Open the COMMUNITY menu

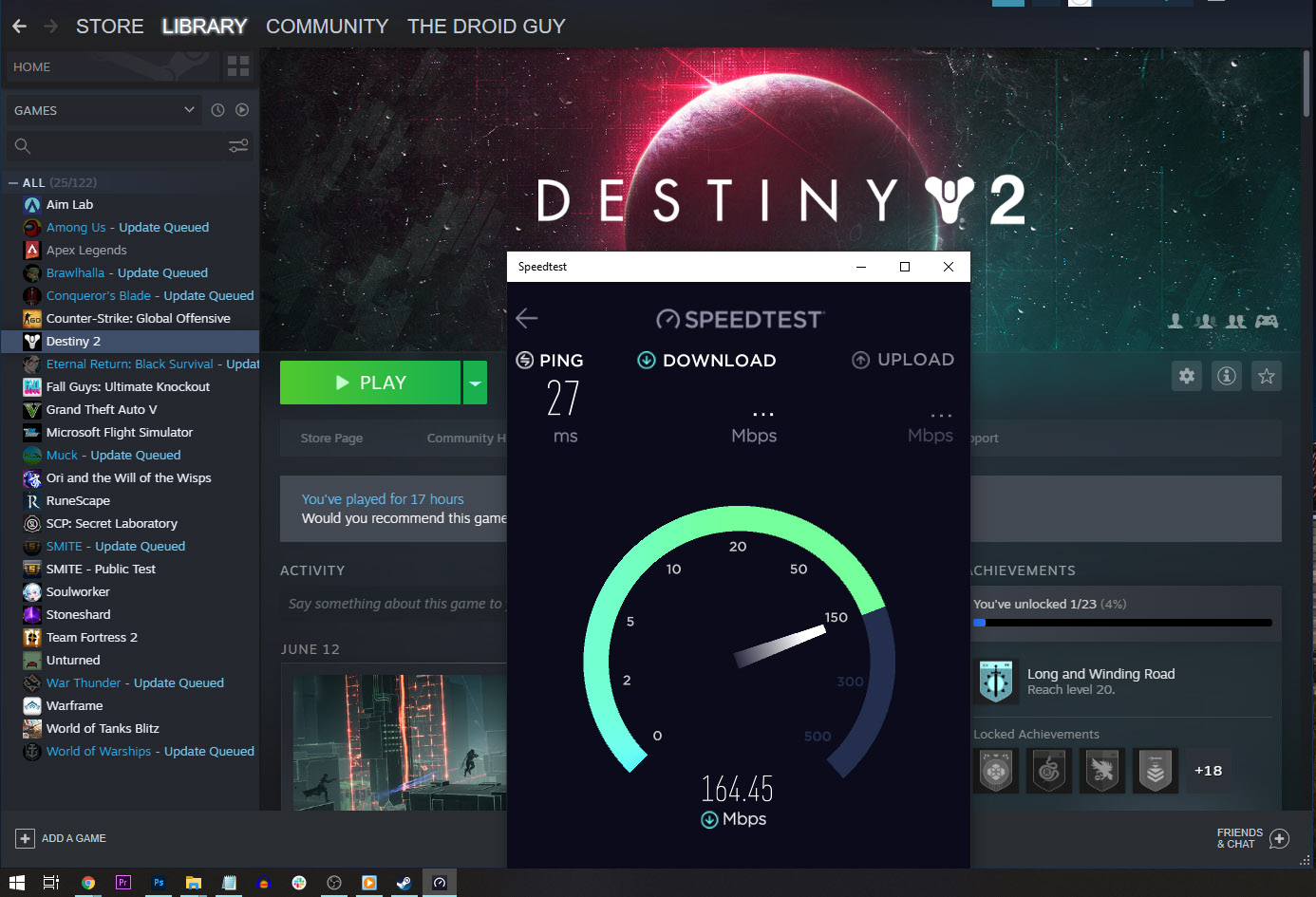coord(327,27)
